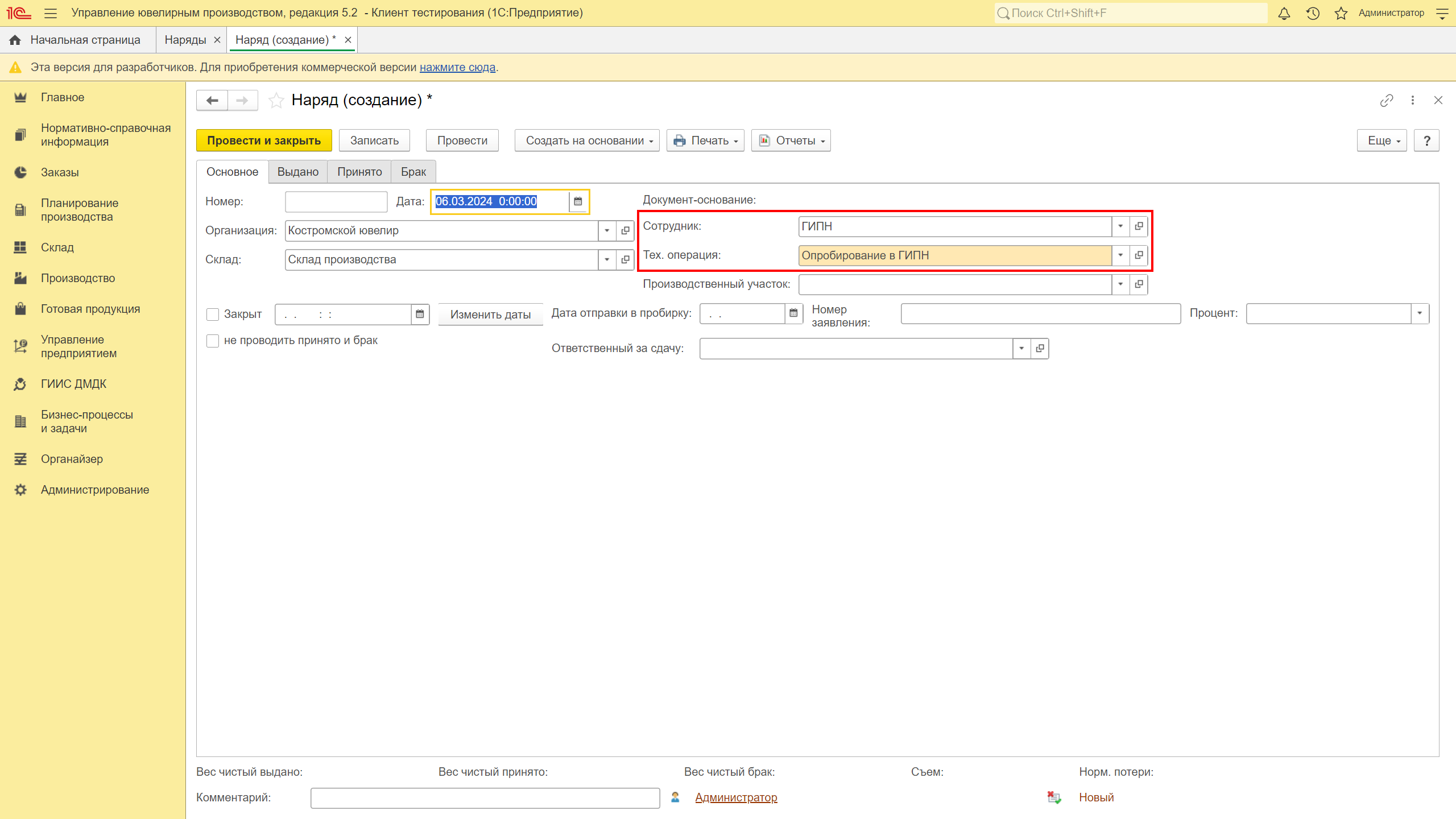
Task: Expand the Ответственный за сдачу dropdown
Action: click(1022, 348)
